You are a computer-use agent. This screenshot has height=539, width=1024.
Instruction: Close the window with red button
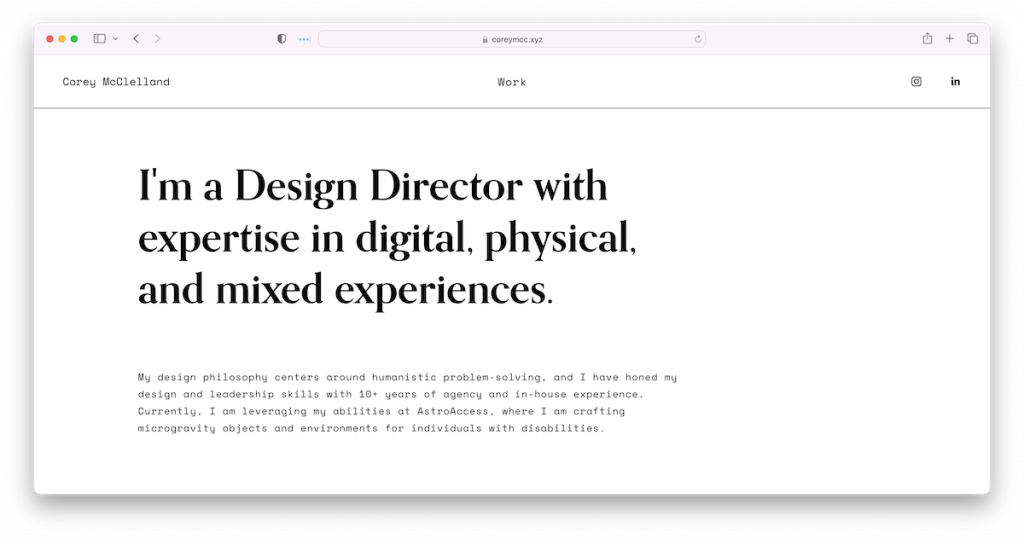[50, 39]
